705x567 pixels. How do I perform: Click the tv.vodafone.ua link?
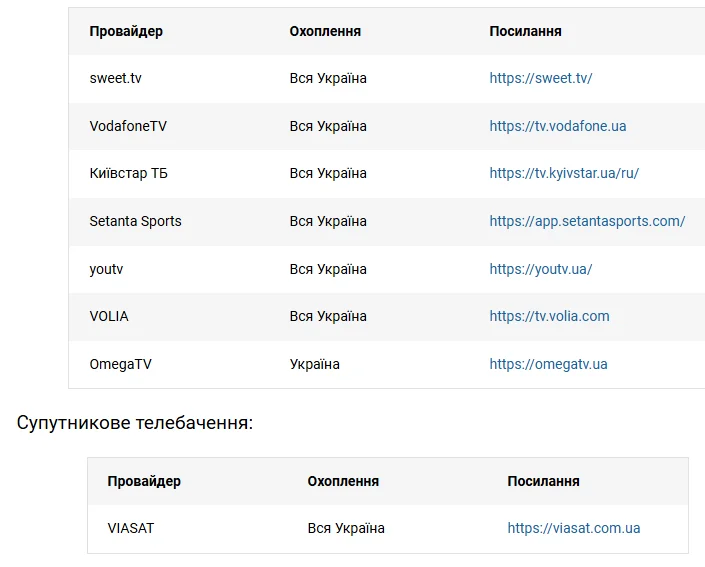point(557,126)
